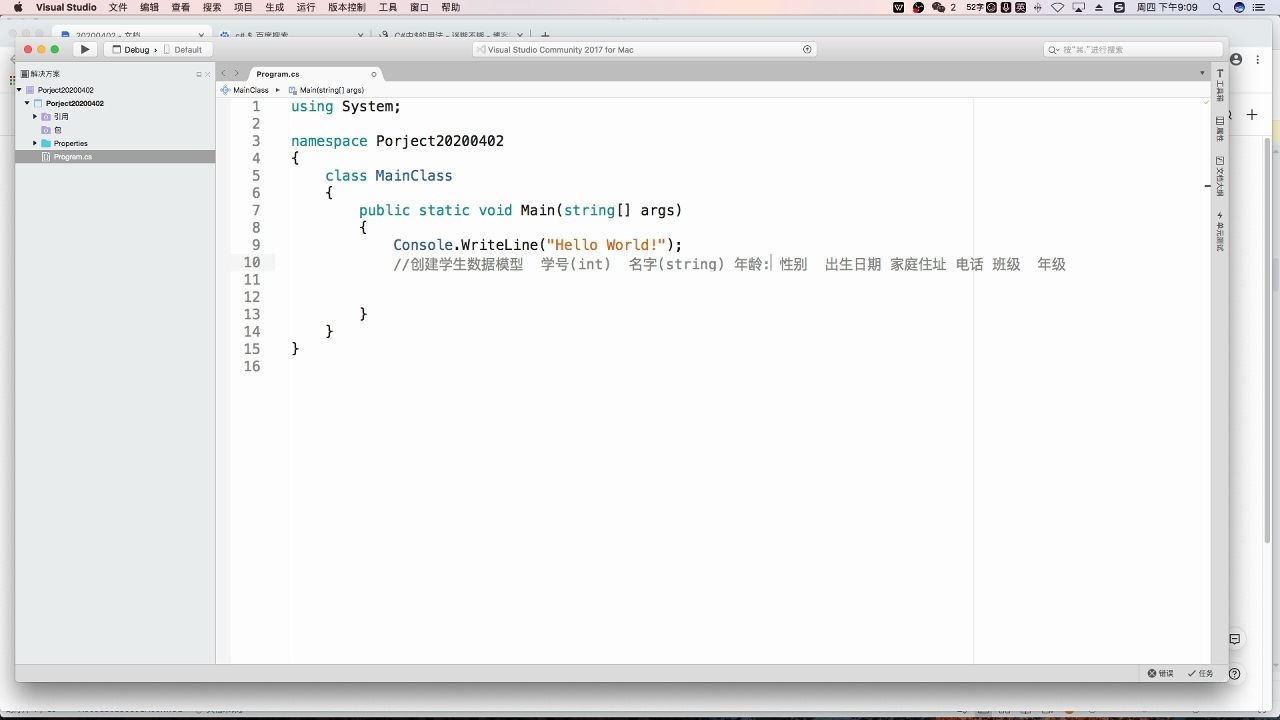1280x720 pixels.
Task: Open the 工具箱 panel on the right sidebar
Action: (x=1218, y=88)
